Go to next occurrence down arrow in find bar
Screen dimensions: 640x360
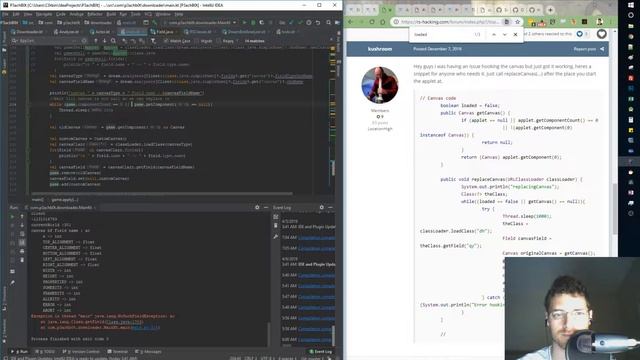104,41
